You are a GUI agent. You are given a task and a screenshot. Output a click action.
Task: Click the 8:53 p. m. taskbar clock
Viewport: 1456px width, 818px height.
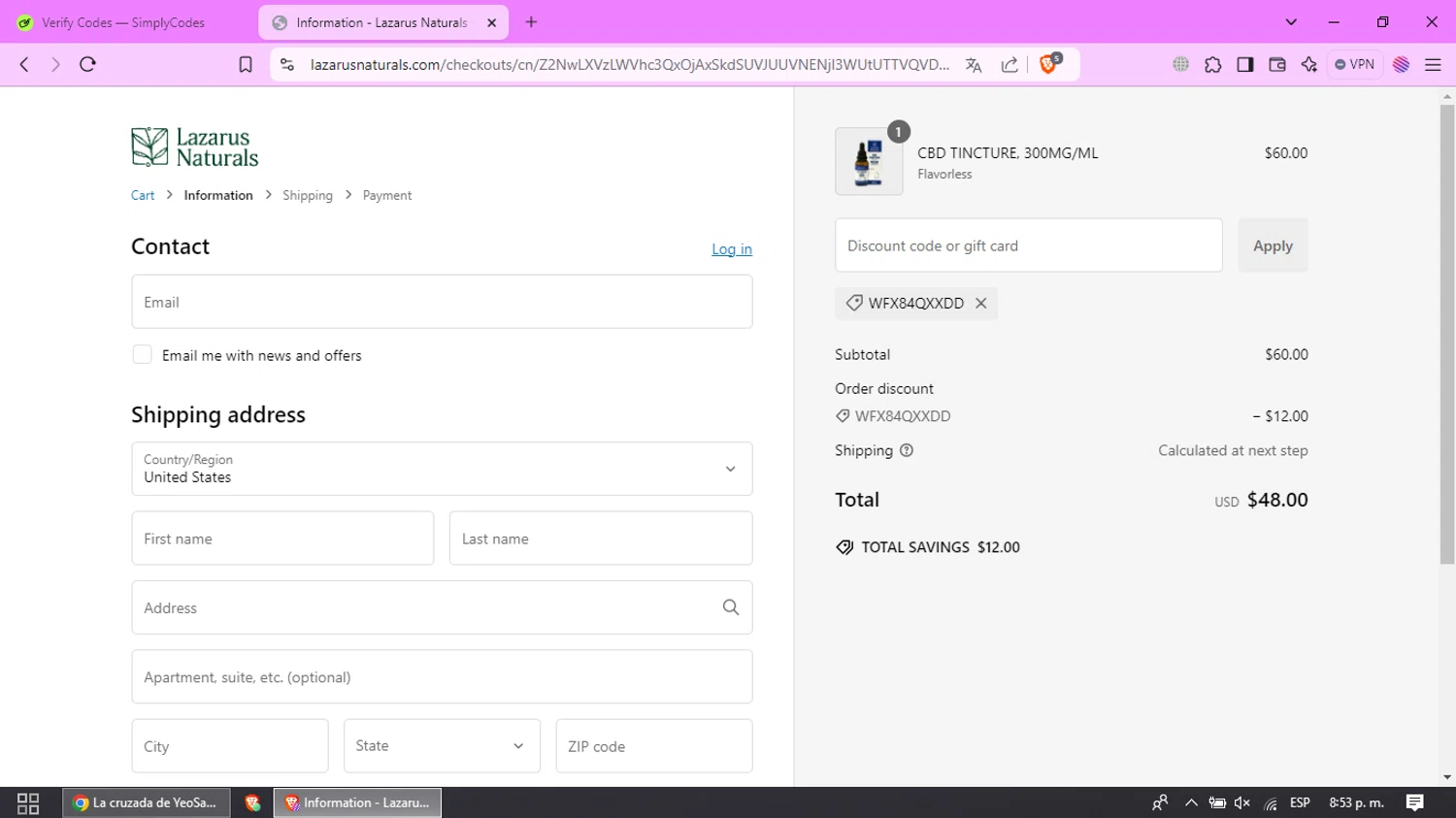tap(1356, 802)
